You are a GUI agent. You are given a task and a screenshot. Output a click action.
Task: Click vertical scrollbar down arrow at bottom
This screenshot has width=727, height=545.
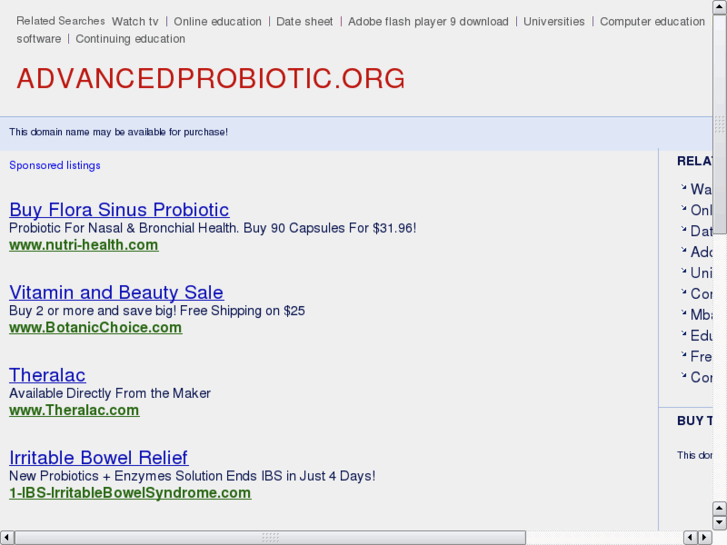[x=720, y=523]
